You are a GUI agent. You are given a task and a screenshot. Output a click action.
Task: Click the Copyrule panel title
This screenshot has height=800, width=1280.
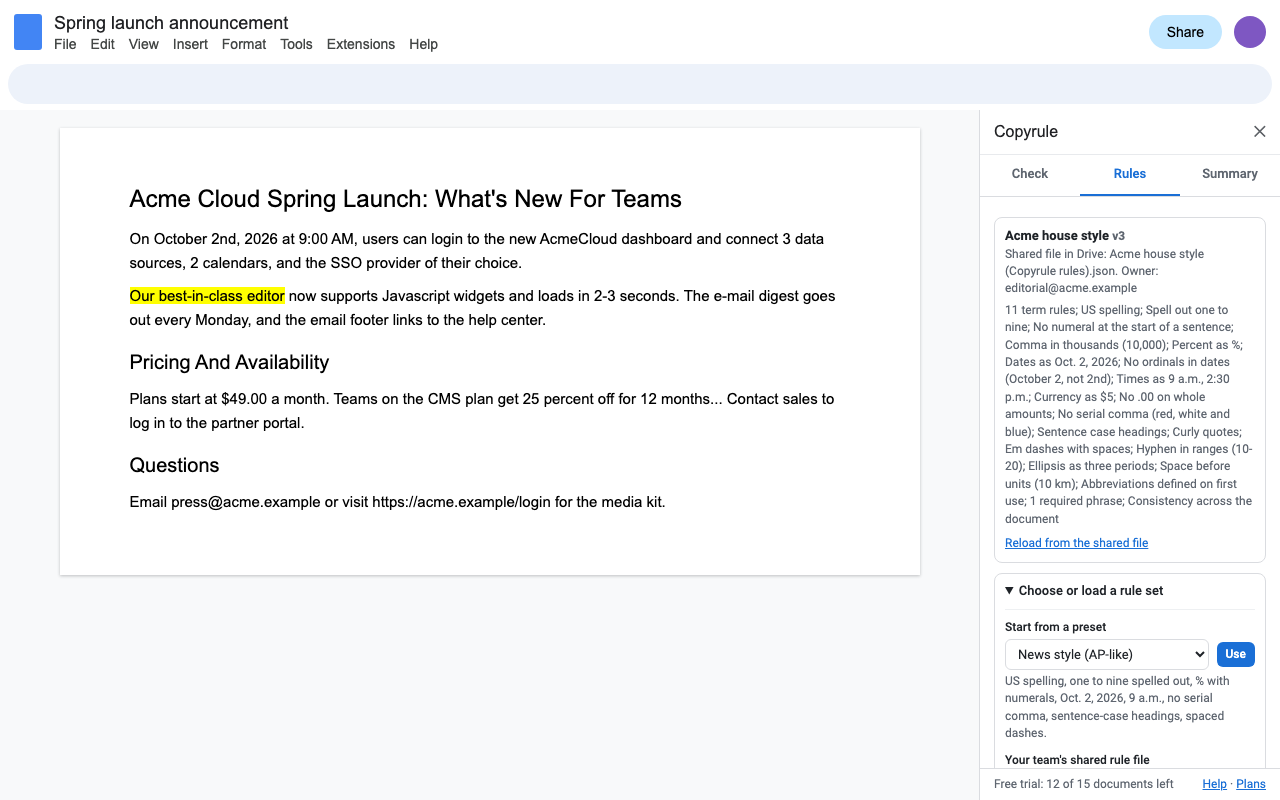click(1026, 132)
